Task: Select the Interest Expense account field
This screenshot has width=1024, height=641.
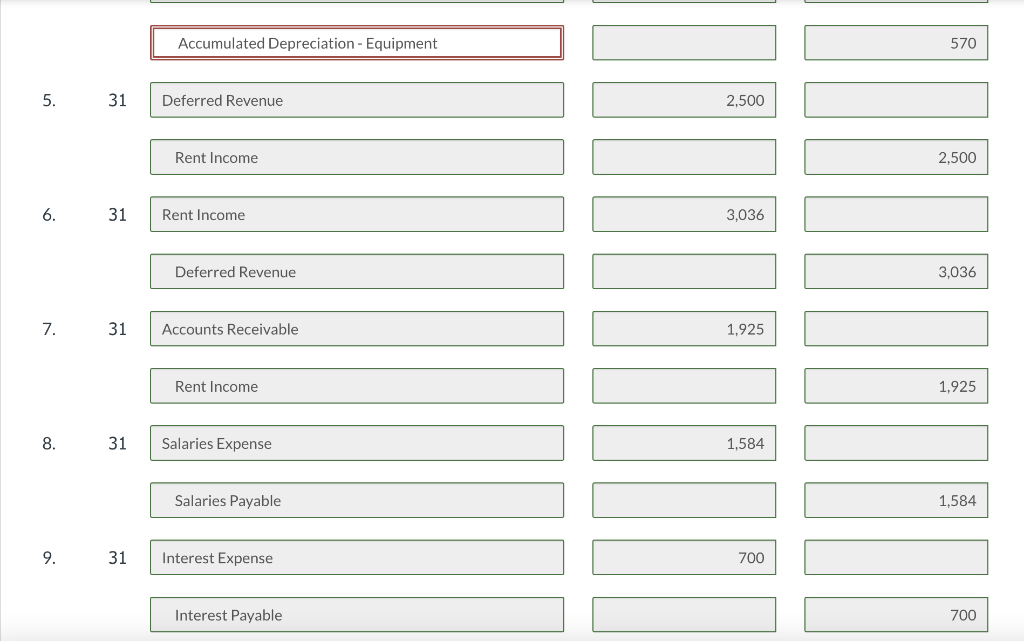Action: (356, 557)
